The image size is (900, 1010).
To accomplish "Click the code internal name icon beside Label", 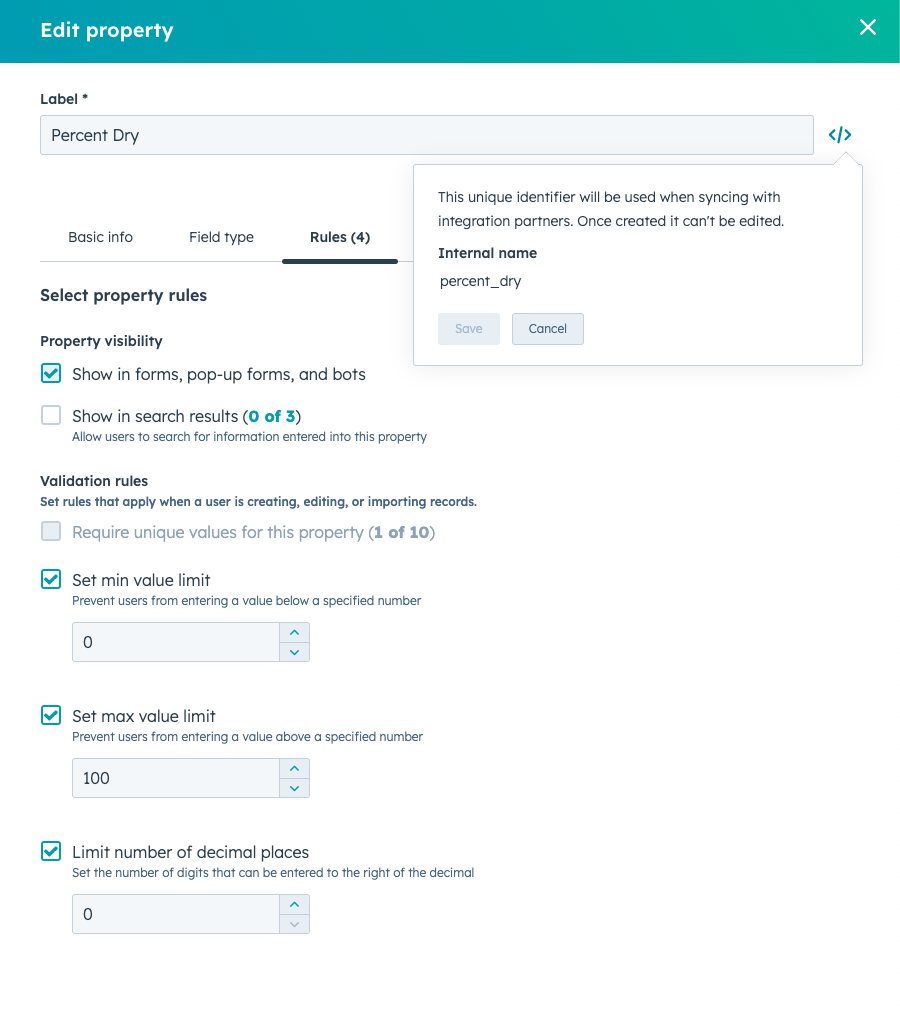I will (838, 134).
